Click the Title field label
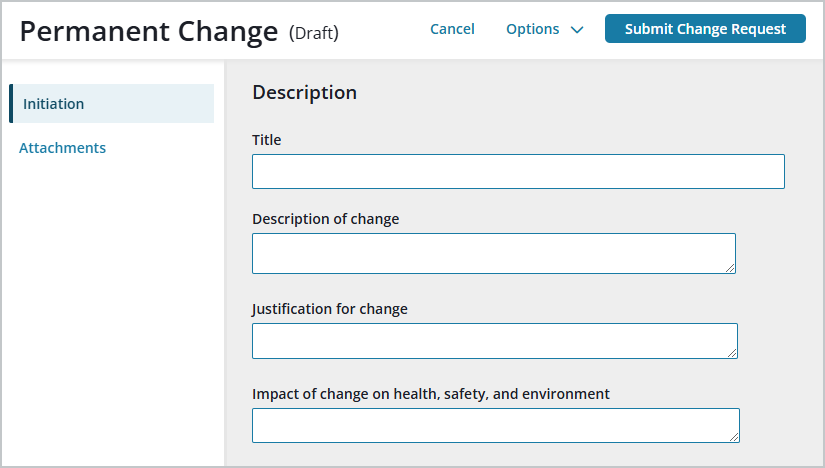825x468 pixels. coord(267,140)
